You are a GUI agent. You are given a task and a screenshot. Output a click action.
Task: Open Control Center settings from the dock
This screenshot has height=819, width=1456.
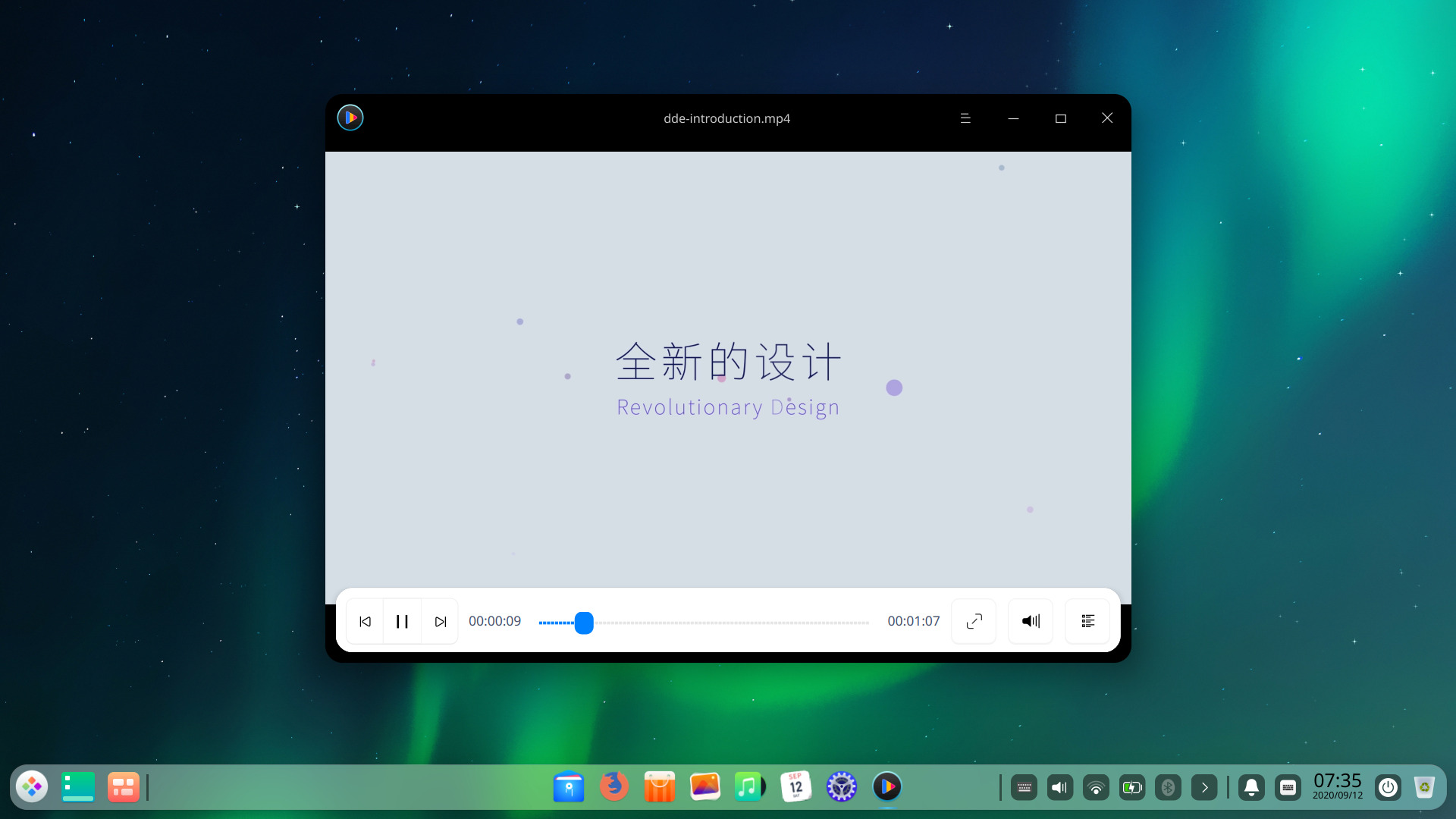click(842, 786)
